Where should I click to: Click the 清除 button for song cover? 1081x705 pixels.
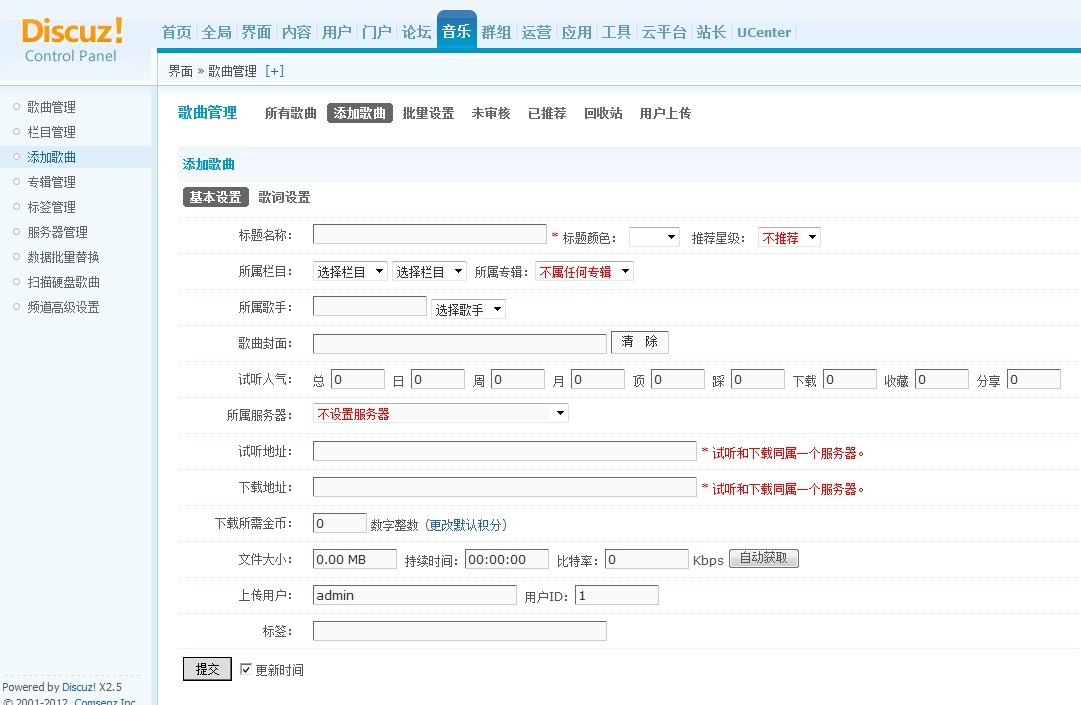pyautogui.click(x=639, y=342)
